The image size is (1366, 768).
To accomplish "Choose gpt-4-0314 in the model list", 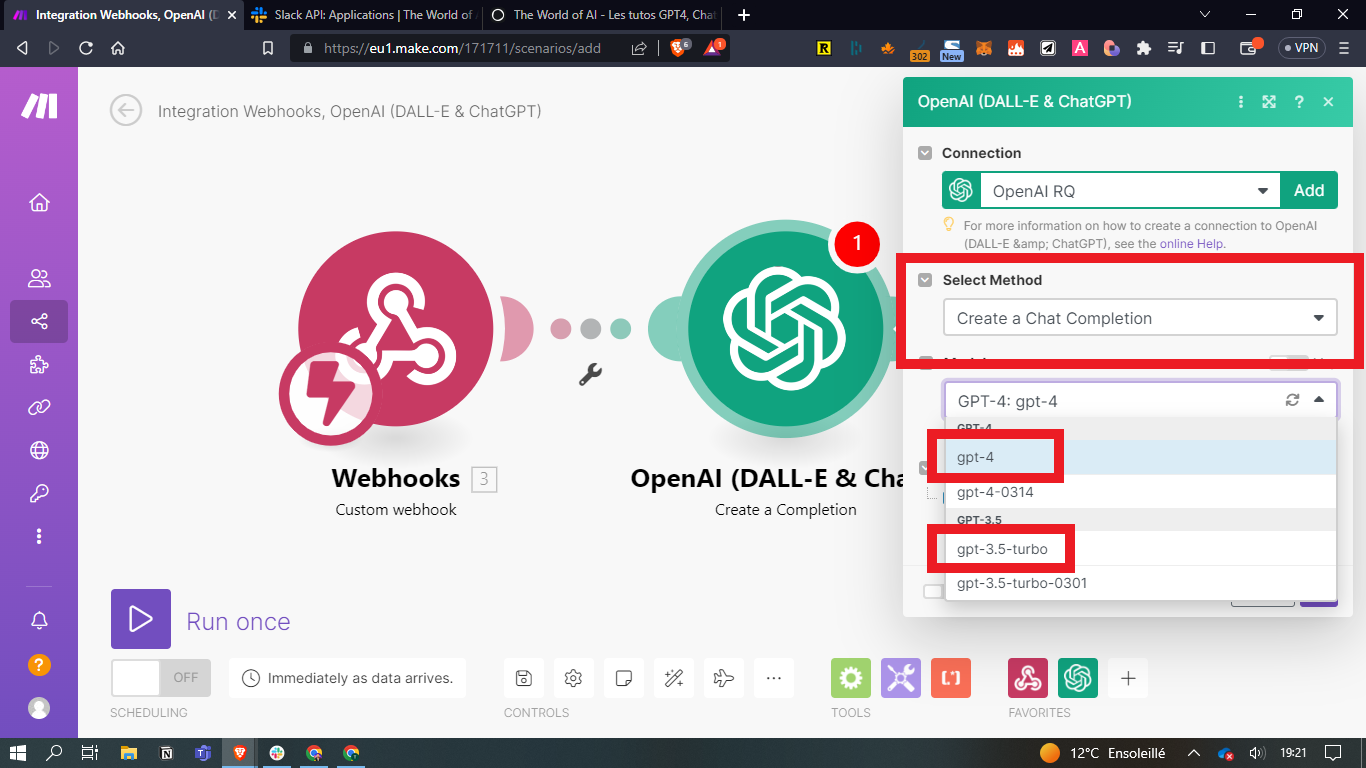I will [995, 492].
